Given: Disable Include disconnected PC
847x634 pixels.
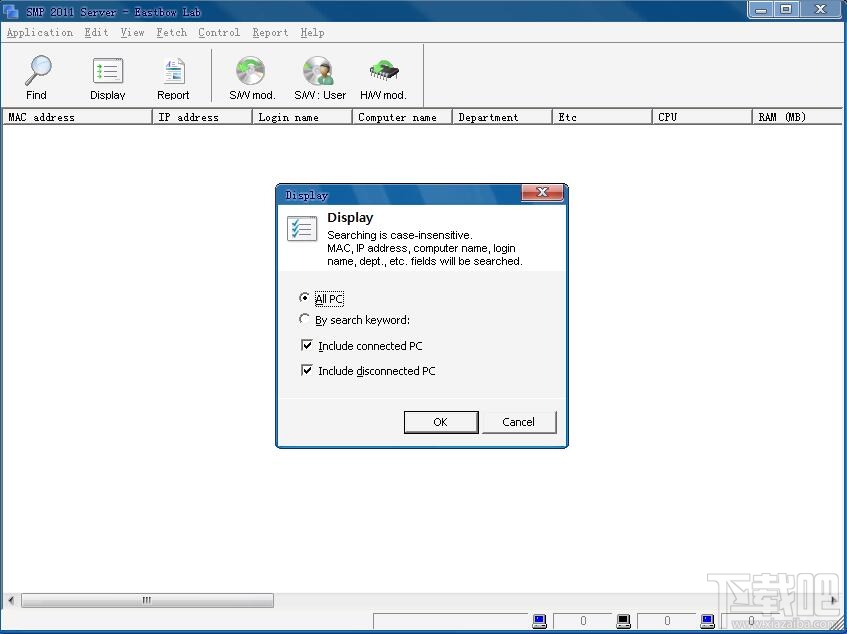Looking at the screenshot, I should 307,370.
